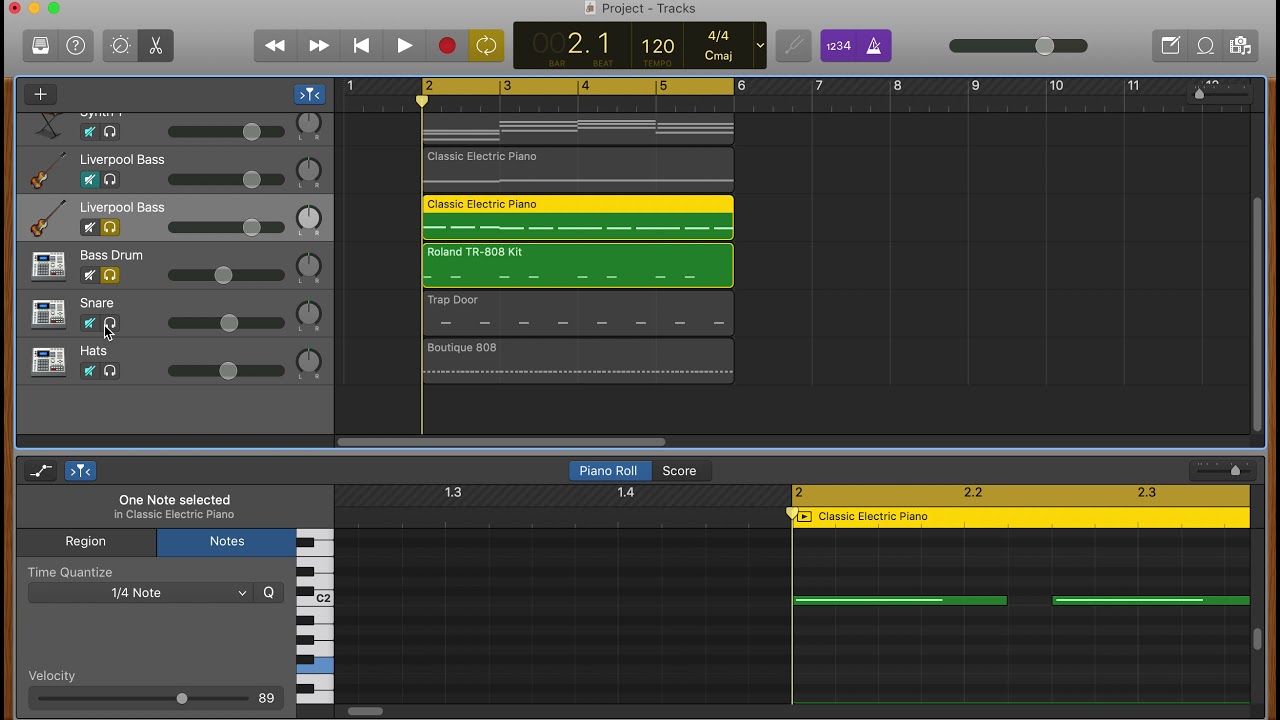Mute the Bass Drum track

(x=89, y=275)
